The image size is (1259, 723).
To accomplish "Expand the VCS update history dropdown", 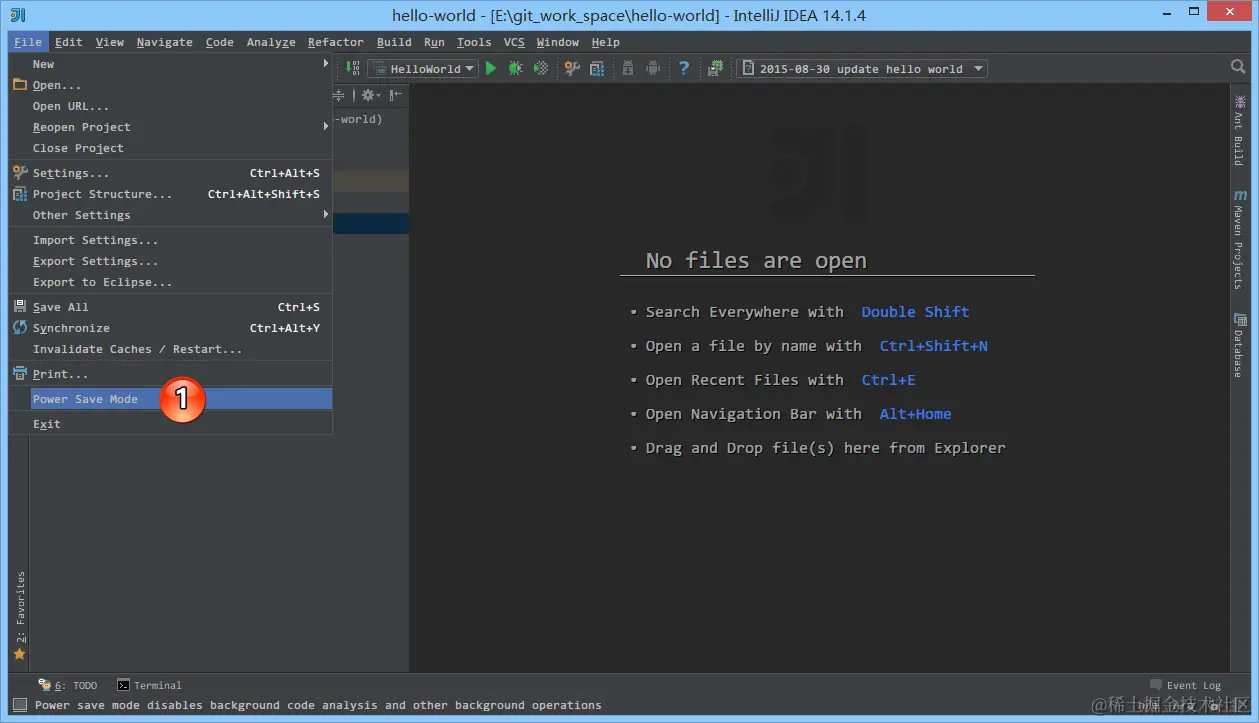I will (x=977, y=68).
